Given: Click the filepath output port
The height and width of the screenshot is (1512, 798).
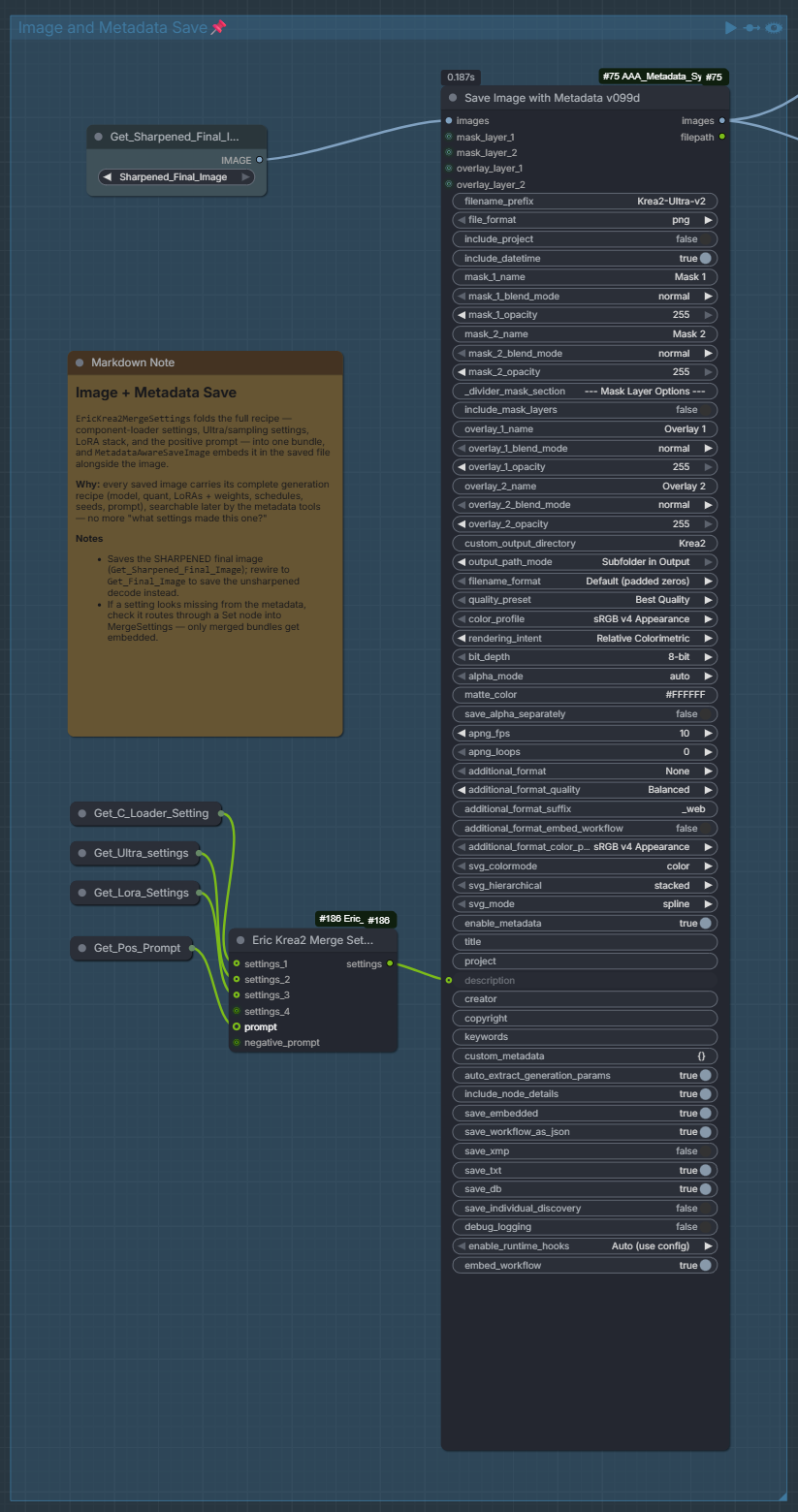Looking at the screenshot, I should [x=722, y=137].
